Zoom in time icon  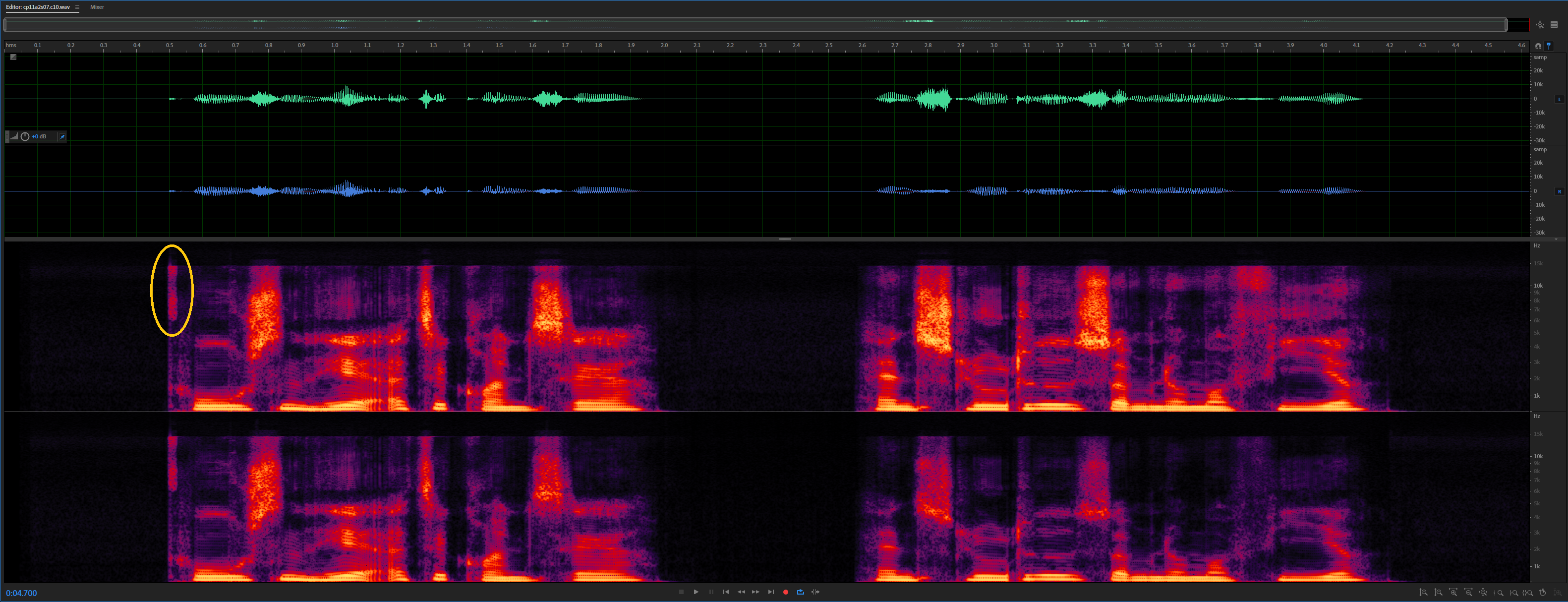[1453, 592]
